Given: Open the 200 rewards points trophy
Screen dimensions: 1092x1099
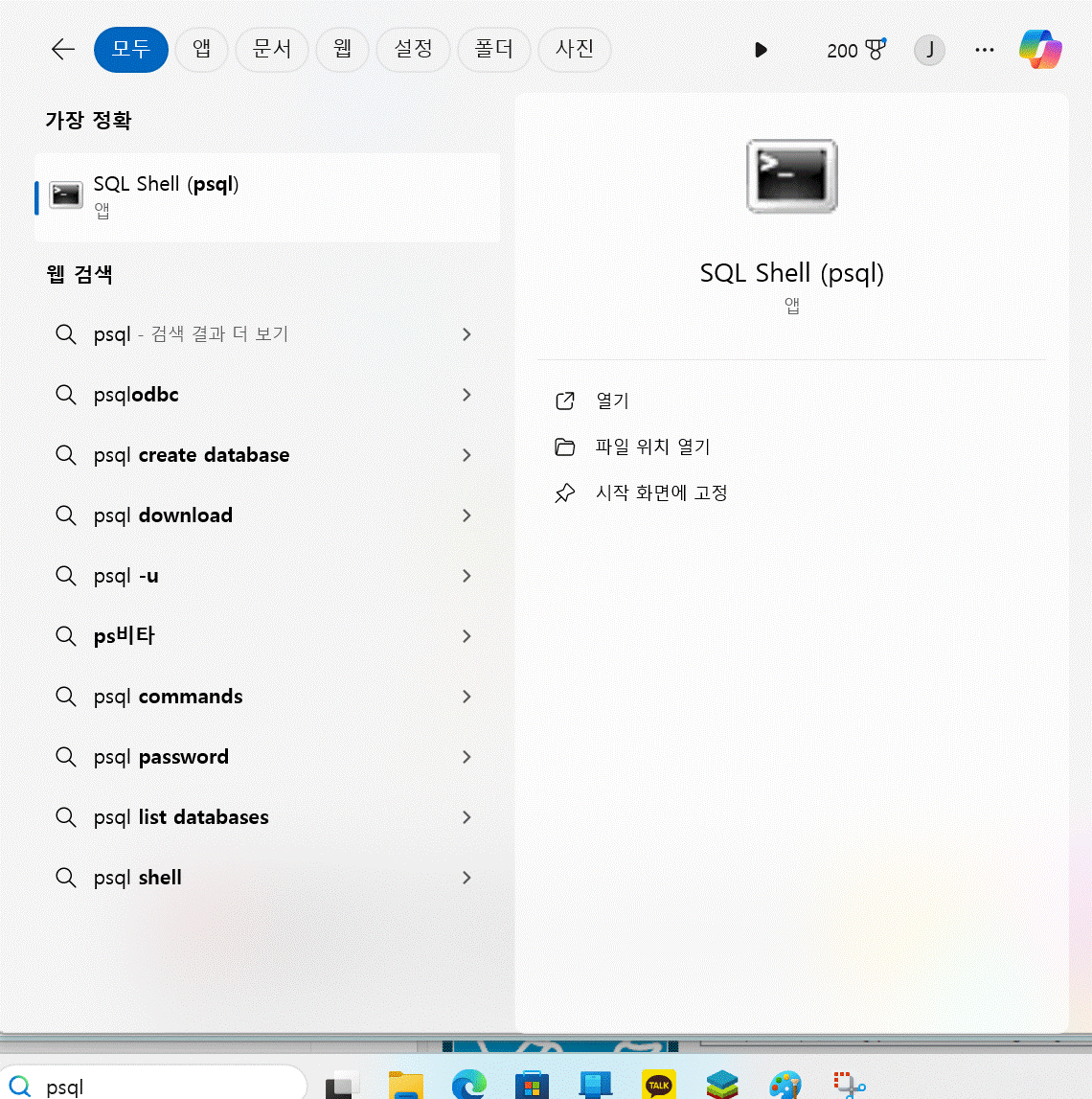Looking at the screenshot, I should coord(855,50).
